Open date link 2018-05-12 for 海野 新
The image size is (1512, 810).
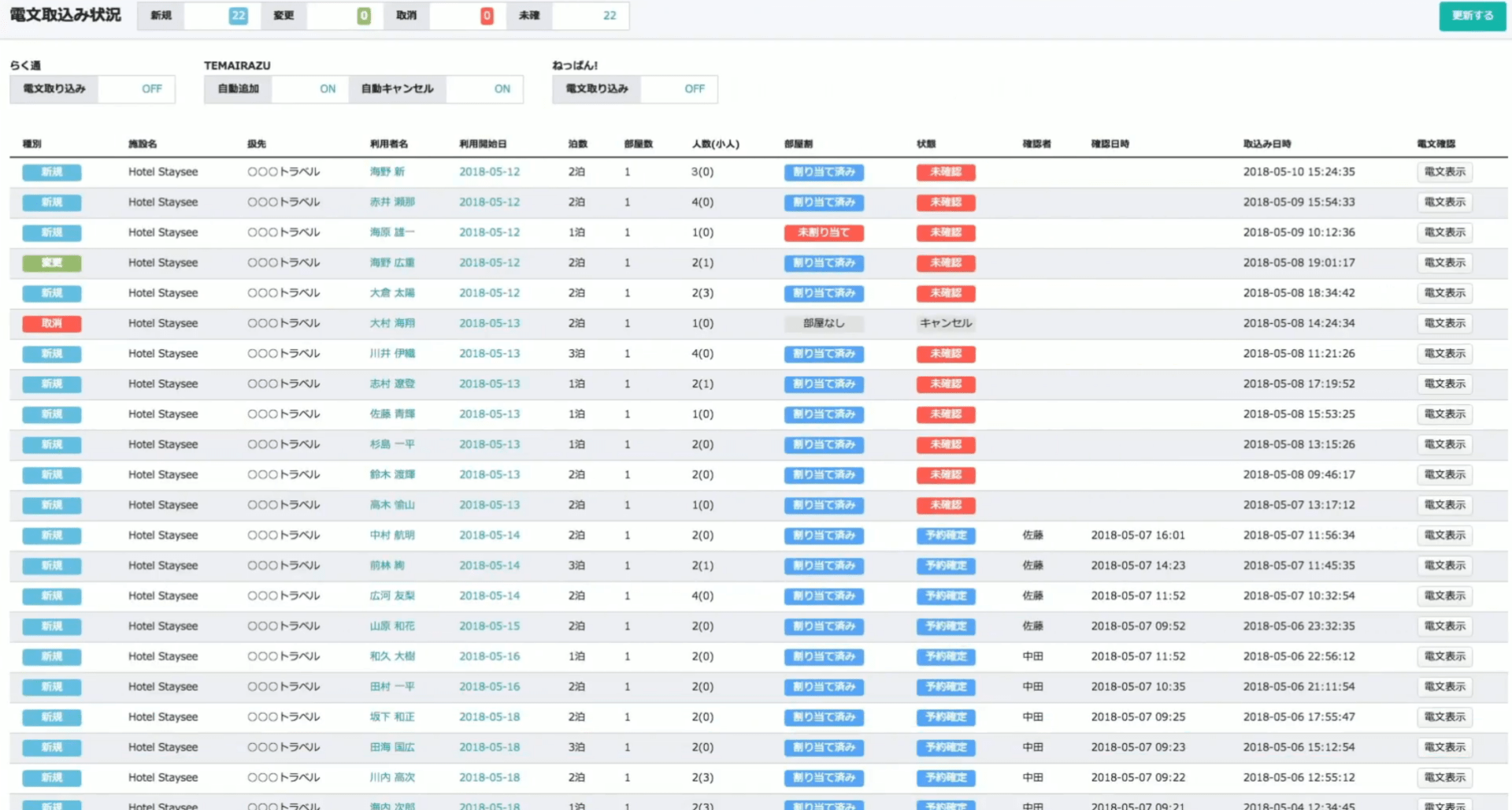490,172
